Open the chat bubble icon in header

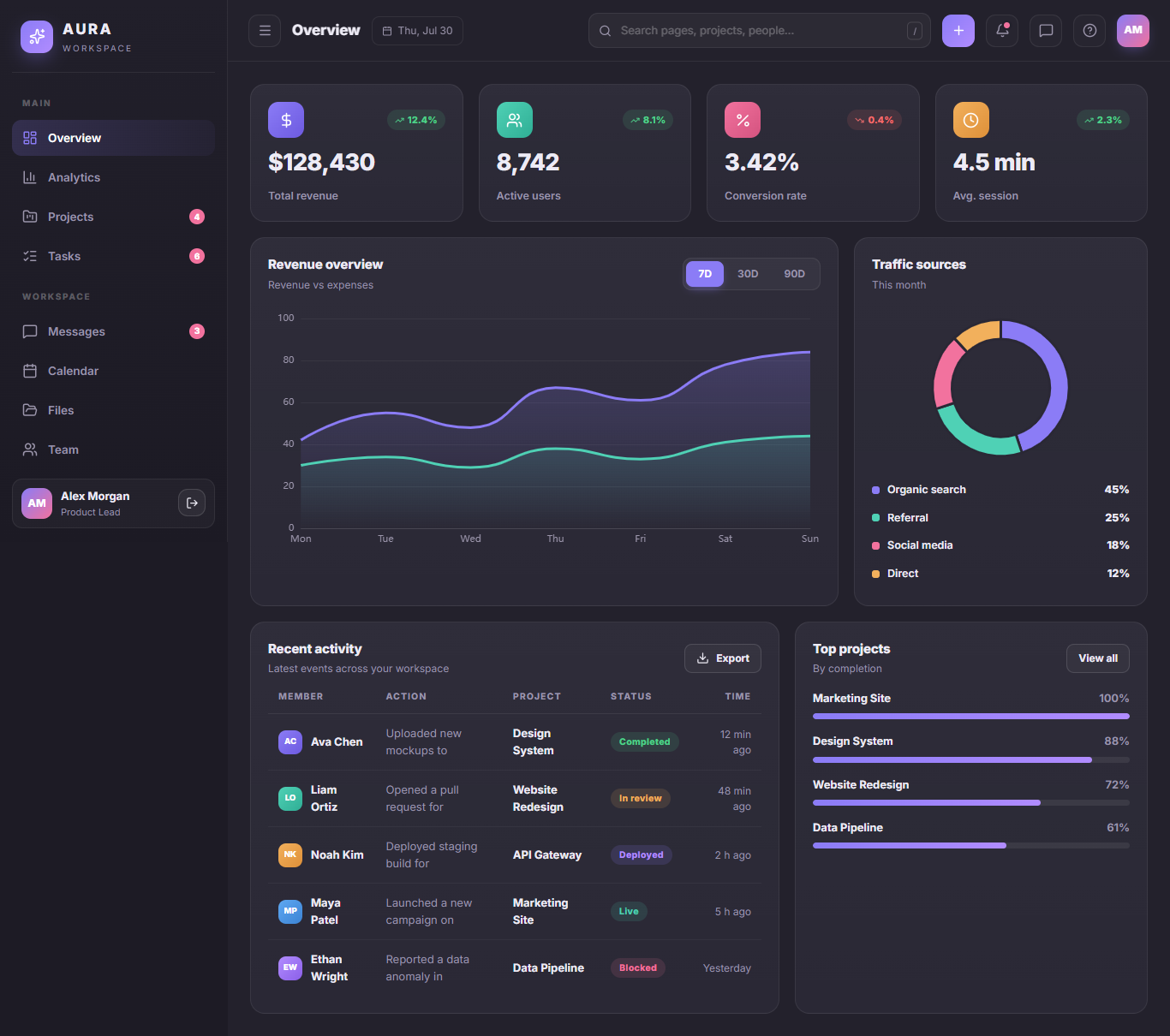point(1046,31)
